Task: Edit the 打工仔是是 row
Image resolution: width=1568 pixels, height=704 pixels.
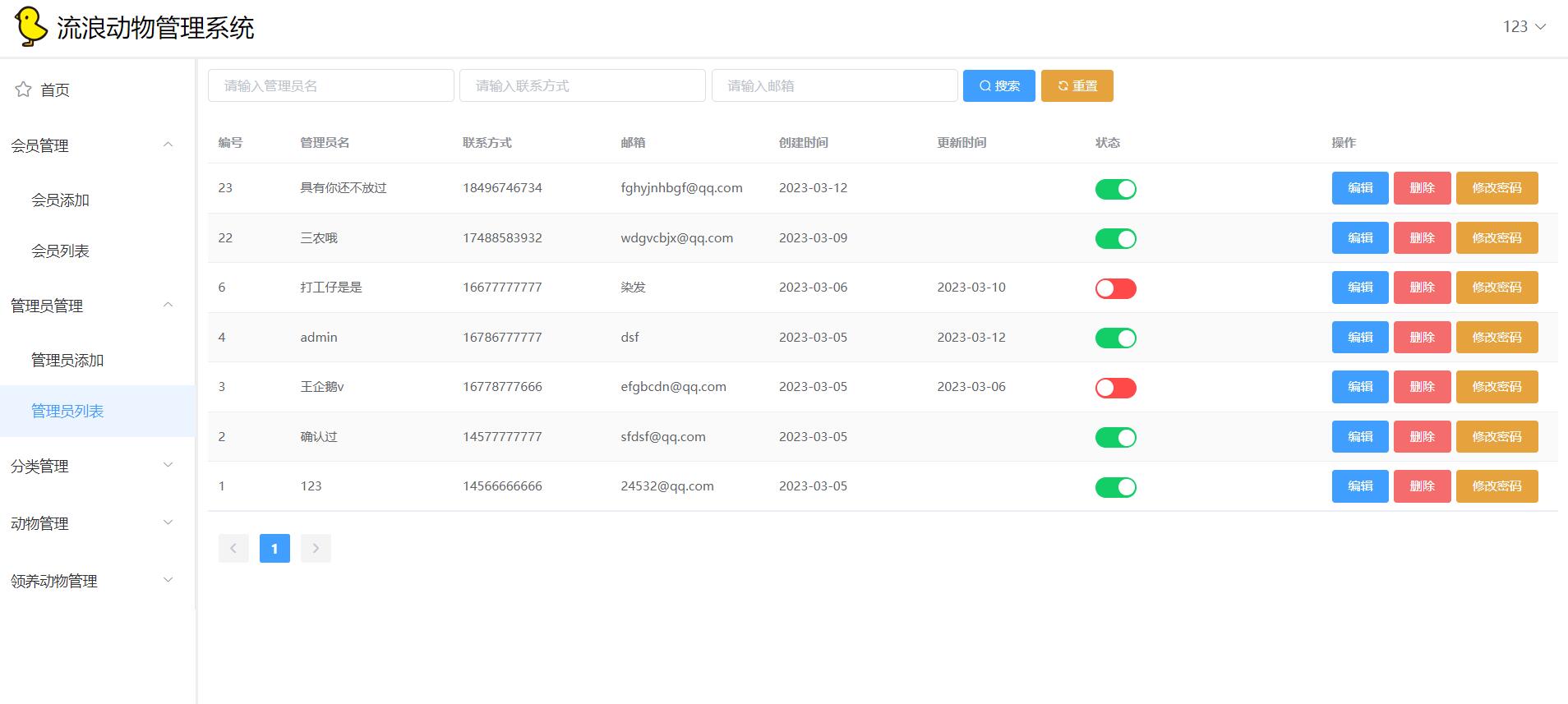Action: pyautogui.click(x=1360, y=288)
